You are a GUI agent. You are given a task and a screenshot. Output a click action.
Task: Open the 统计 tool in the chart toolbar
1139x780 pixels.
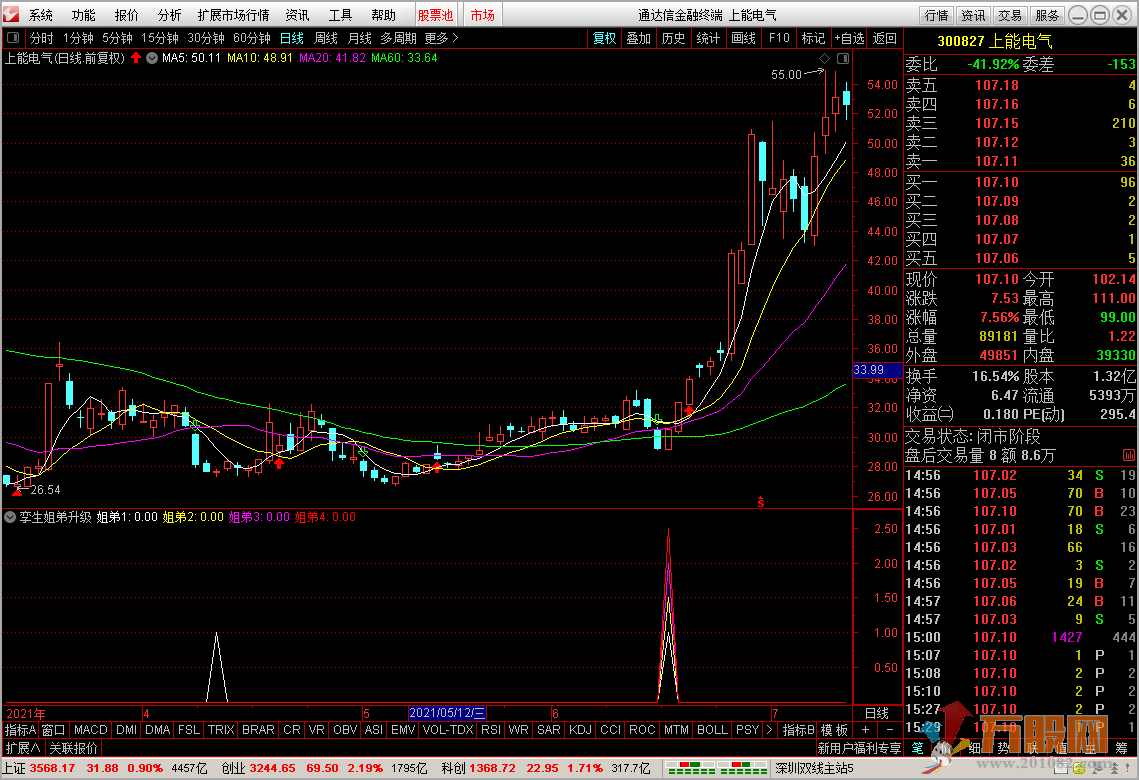click(x=708, y=38)
